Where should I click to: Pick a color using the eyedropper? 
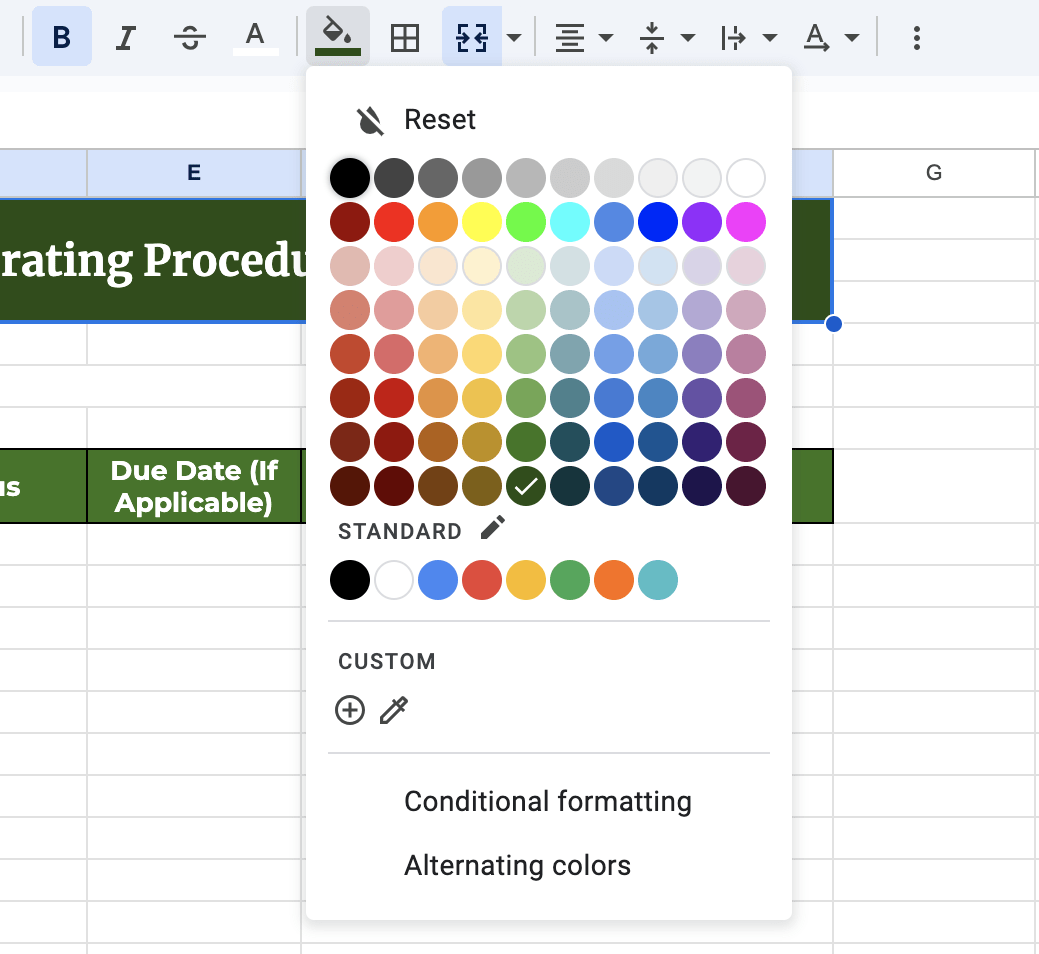[x=394, y=710]
